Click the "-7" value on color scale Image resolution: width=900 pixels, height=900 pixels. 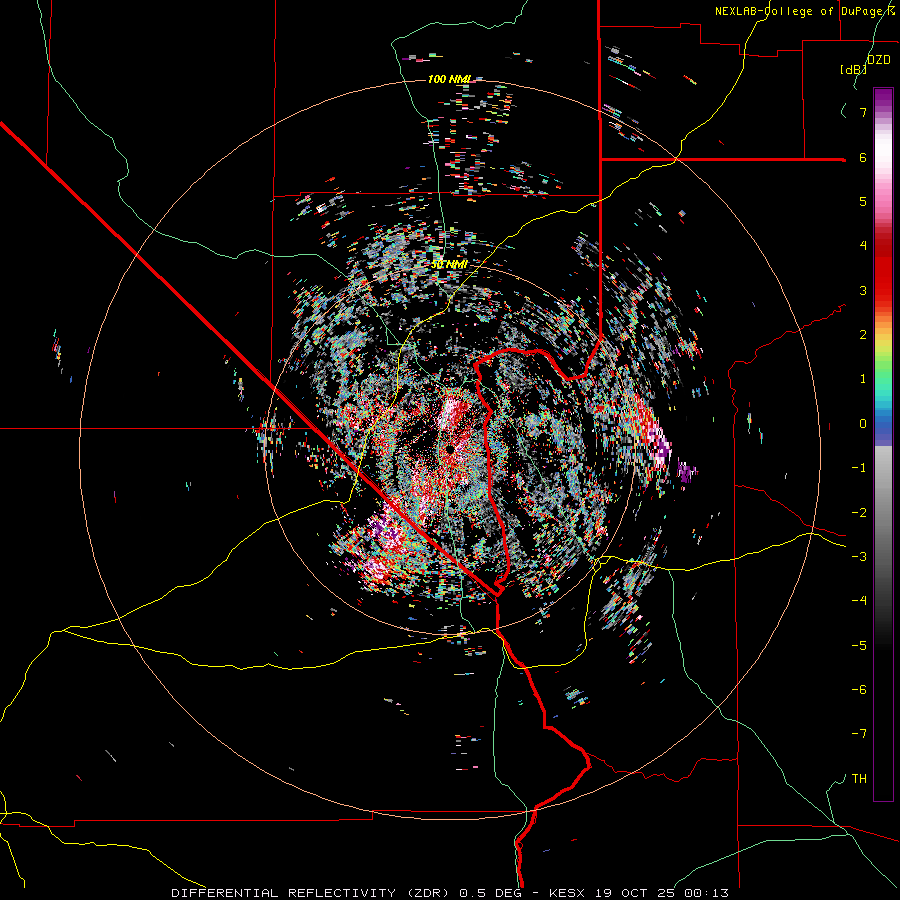click(x=859, y=734)
